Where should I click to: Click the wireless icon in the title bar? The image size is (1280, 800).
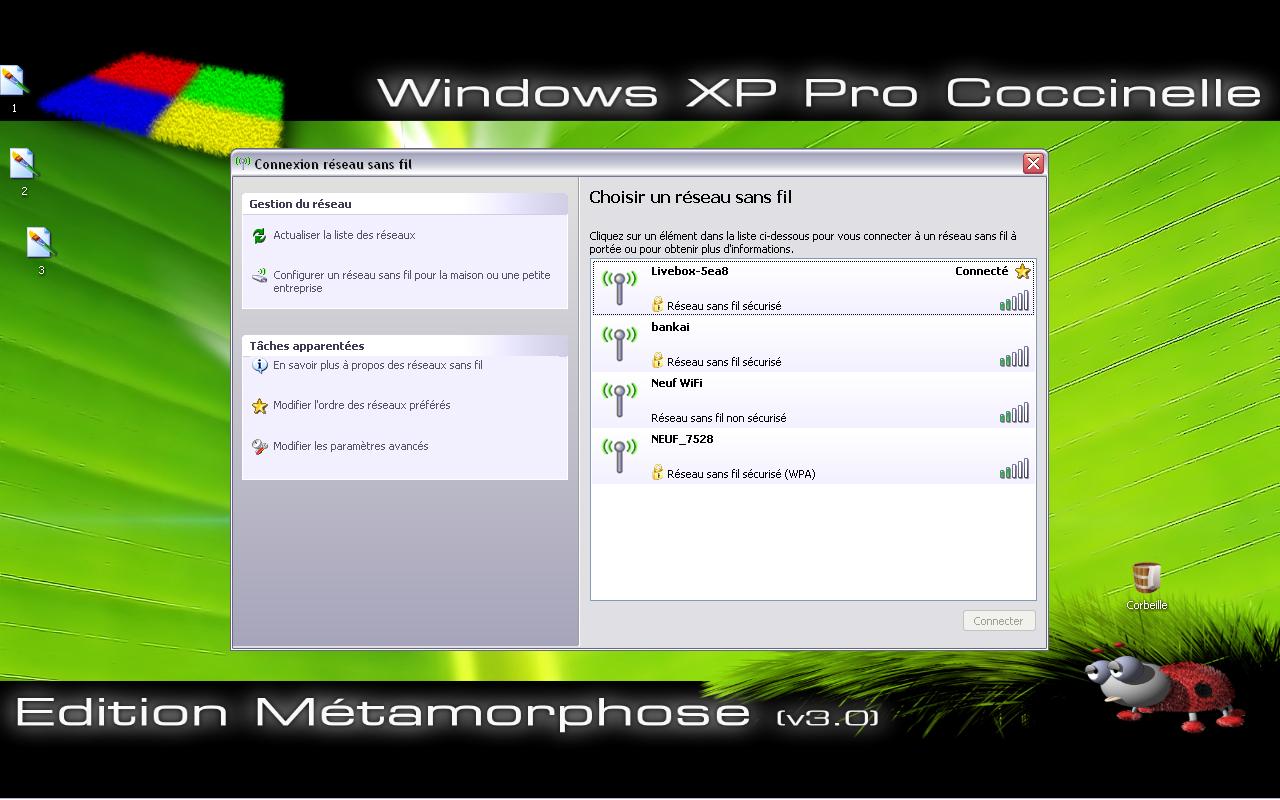(243, 163)
